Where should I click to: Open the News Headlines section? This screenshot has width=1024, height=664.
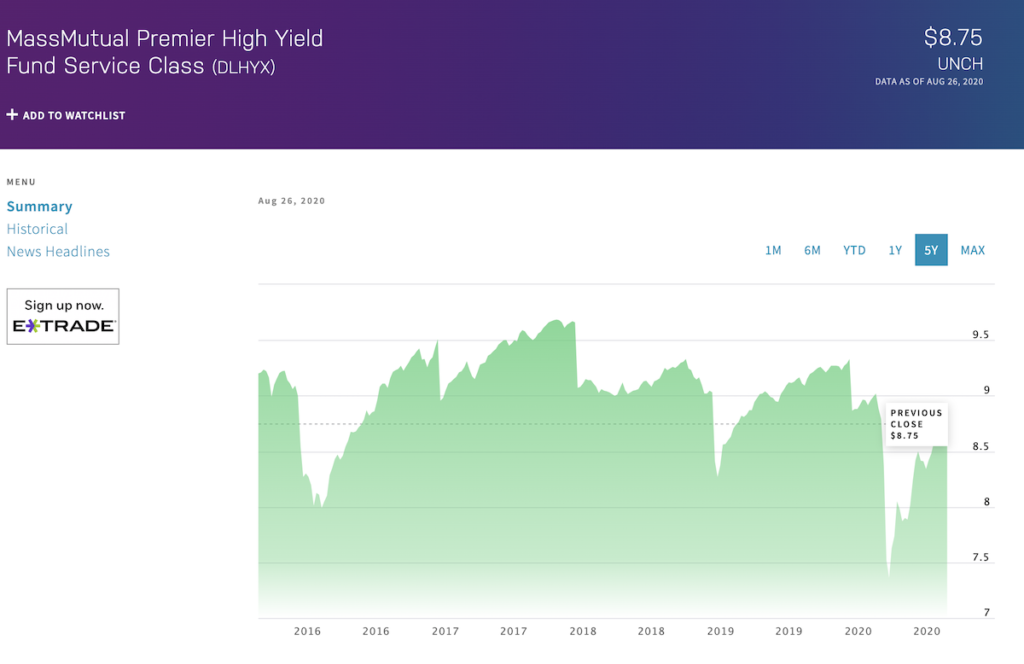(58, 251)
